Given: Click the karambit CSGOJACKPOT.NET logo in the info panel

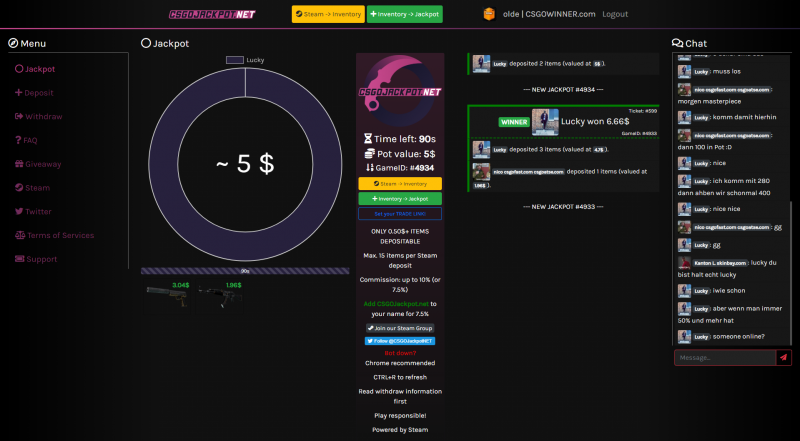Looking at the screenshot, I should pyautogui.click(x=400, y=91).
